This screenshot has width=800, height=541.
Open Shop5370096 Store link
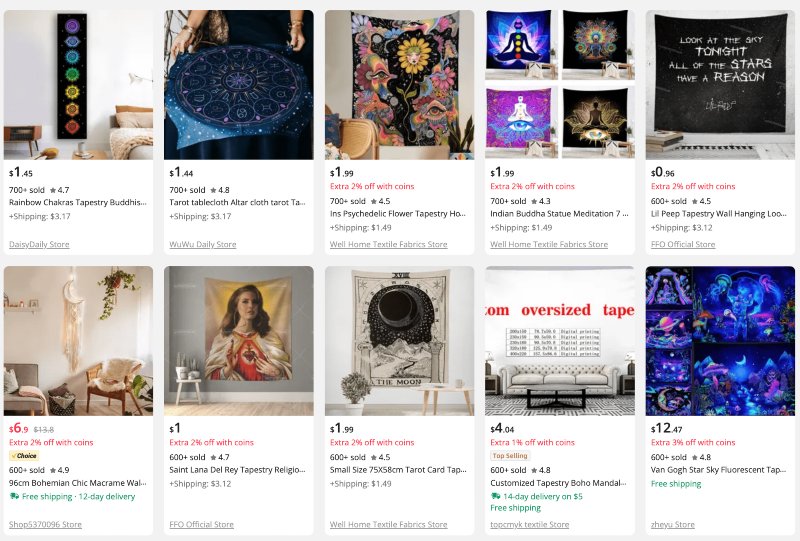45,524
